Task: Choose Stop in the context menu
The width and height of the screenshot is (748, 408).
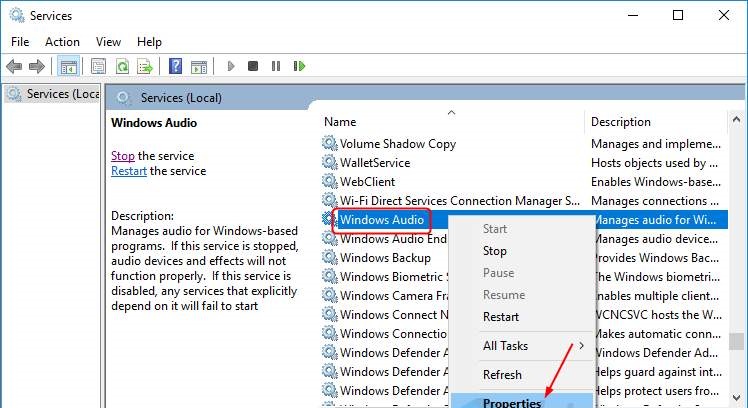Action: [x=495, y=251]
